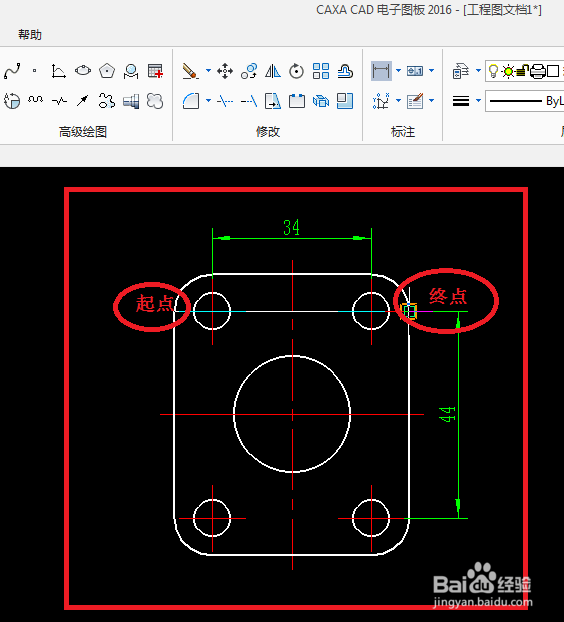This screenshot has height=622, width=564.
Task: Select the Hole/Shaft tool
Action: [131, 102]
